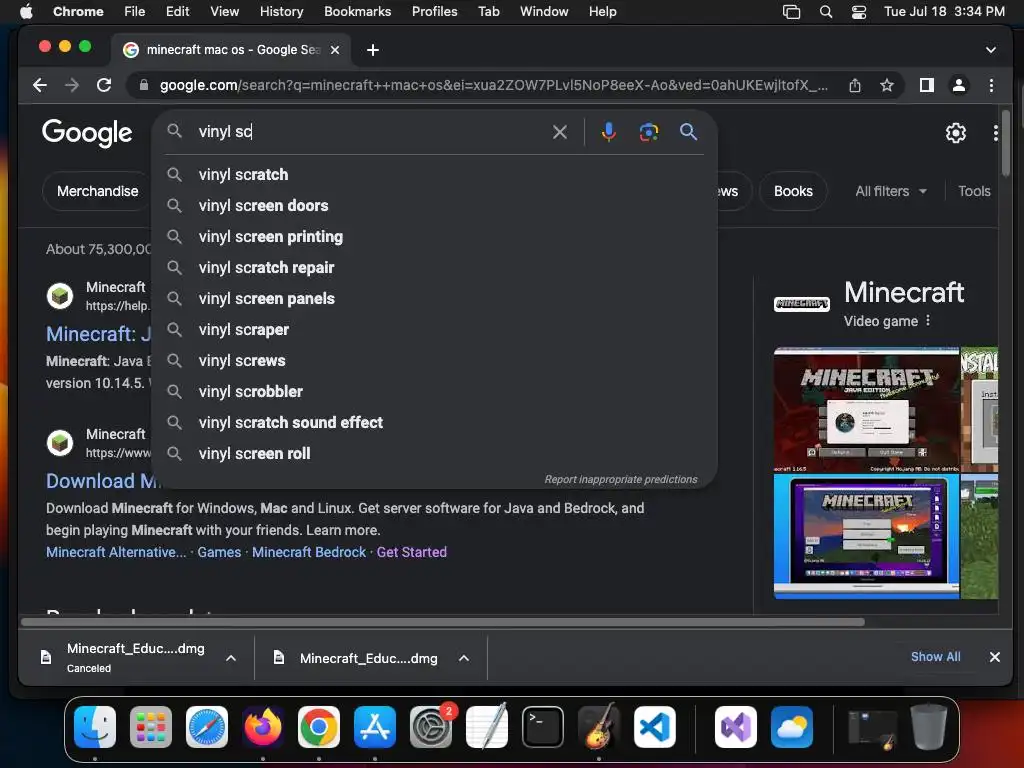1024x768 pixels.
Task: Pick suggestion vinyl scrobbler
Action: (435, 392)
